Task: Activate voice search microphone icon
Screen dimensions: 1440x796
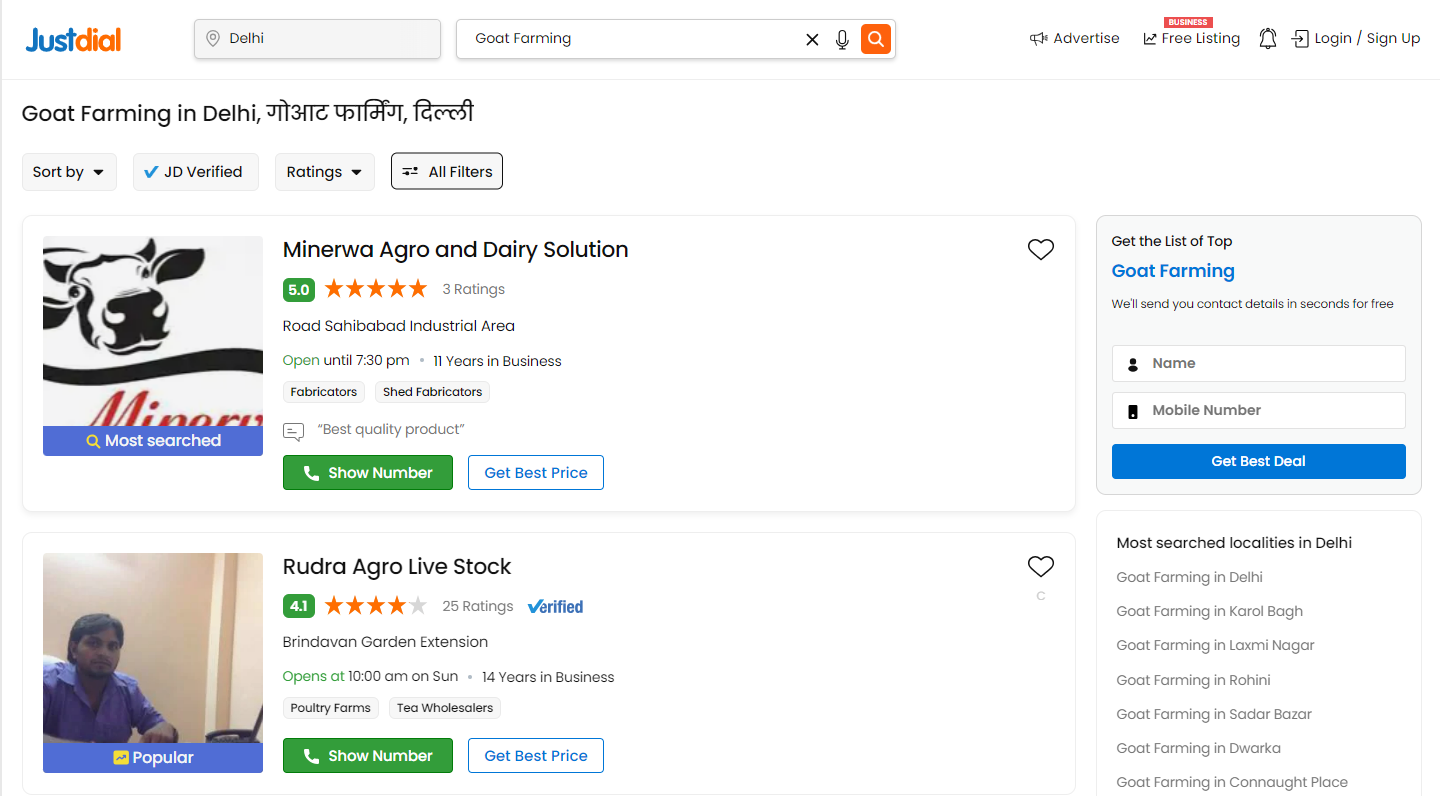Action: tap(842, 39)
